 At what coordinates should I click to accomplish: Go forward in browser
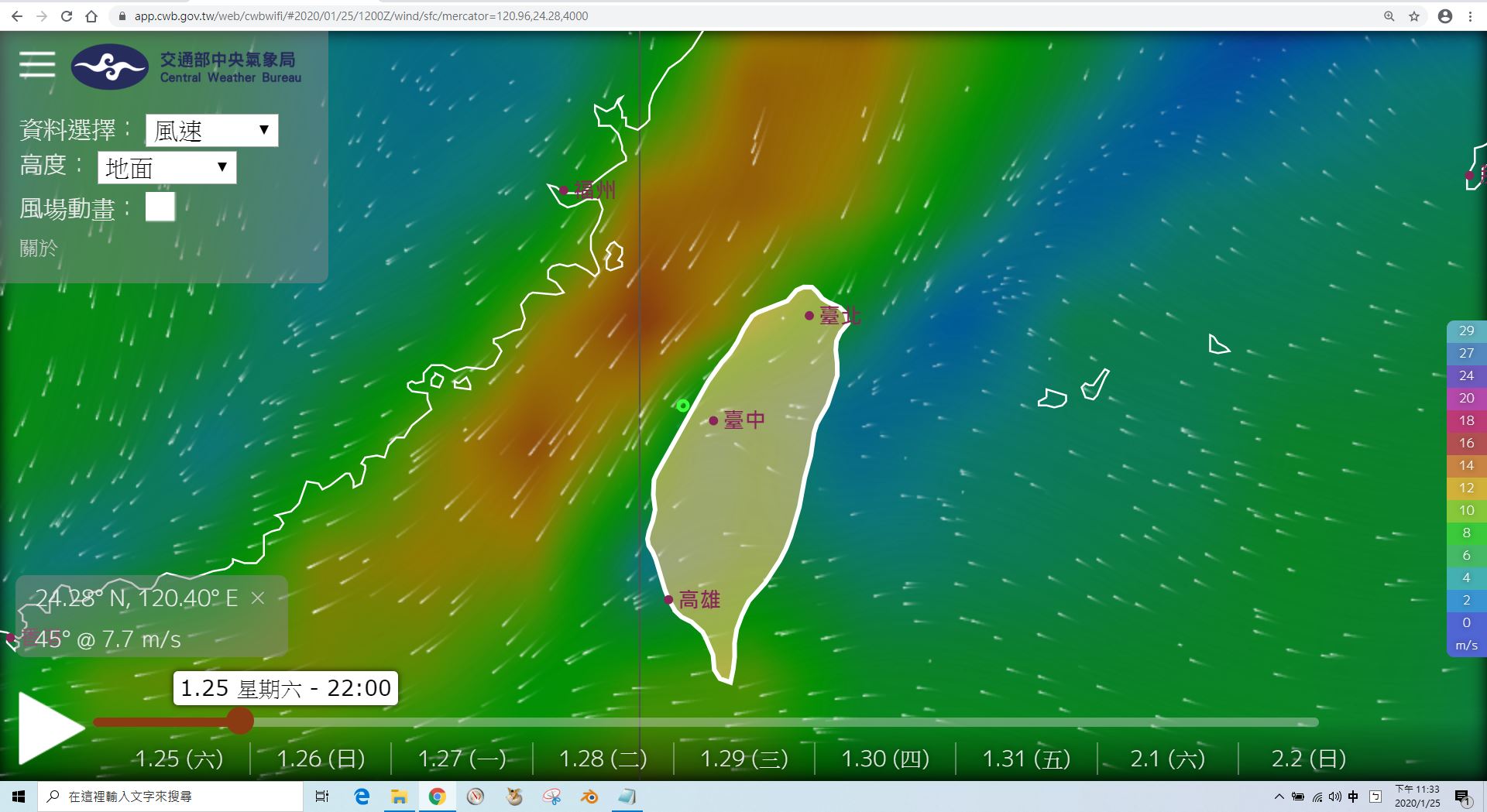(42, 15)
